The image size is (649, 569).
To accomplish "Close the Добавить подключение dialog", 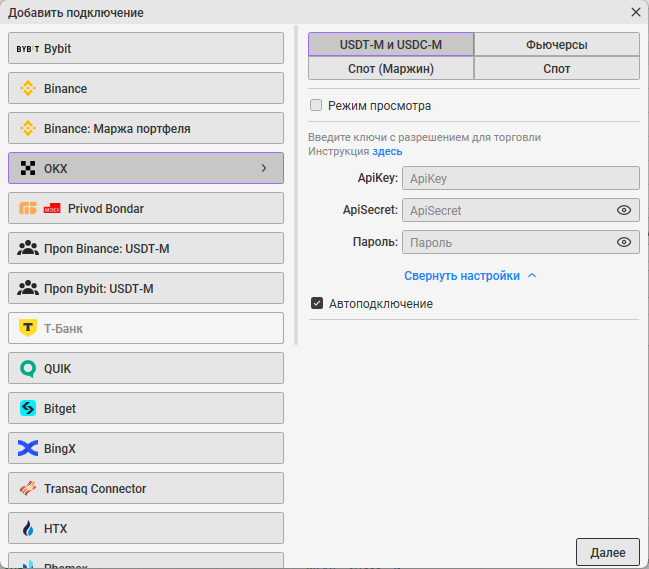I will pos(636,12).
